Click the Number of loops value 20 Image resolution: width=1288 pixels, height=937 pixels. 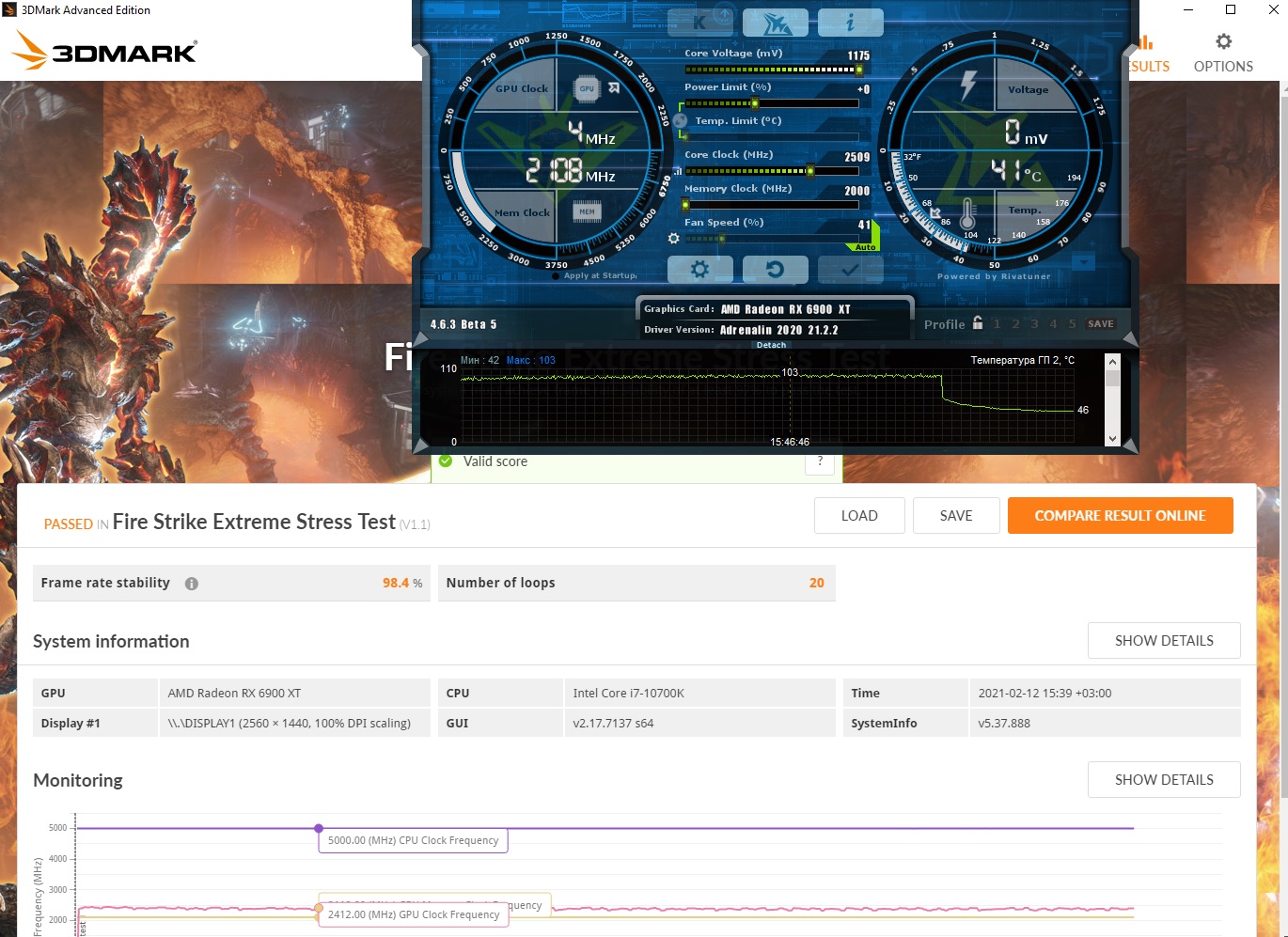click(x=816, y=583)
